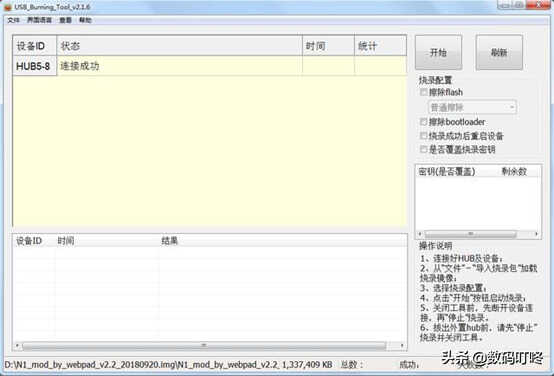This screenshot has height=376, width=554.
Task: Click the 总数 label in status bar
Action: click(351, 365)
